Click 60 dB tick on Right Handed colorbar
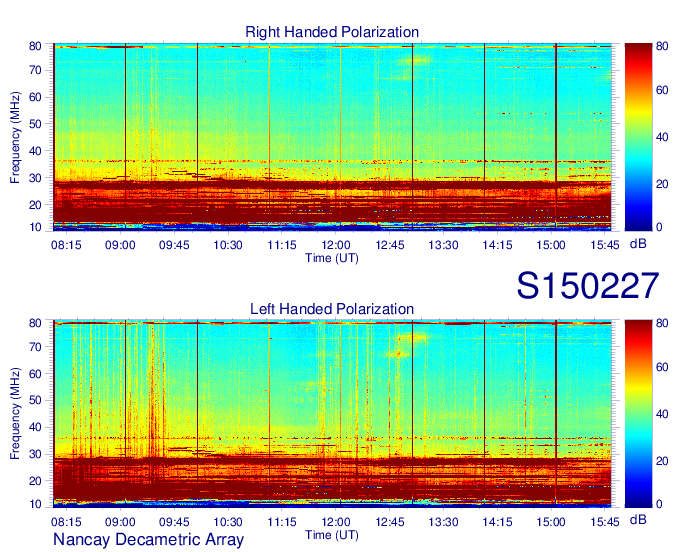 662,90
